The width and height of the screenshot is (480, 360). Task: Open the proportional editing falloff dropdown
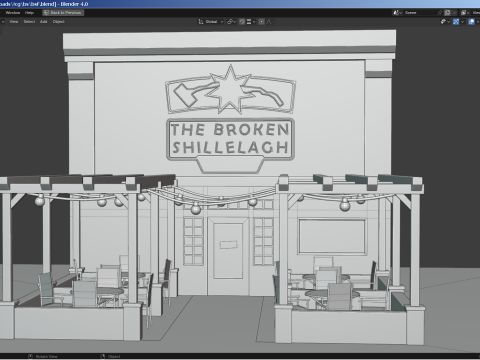coord(270,22)
